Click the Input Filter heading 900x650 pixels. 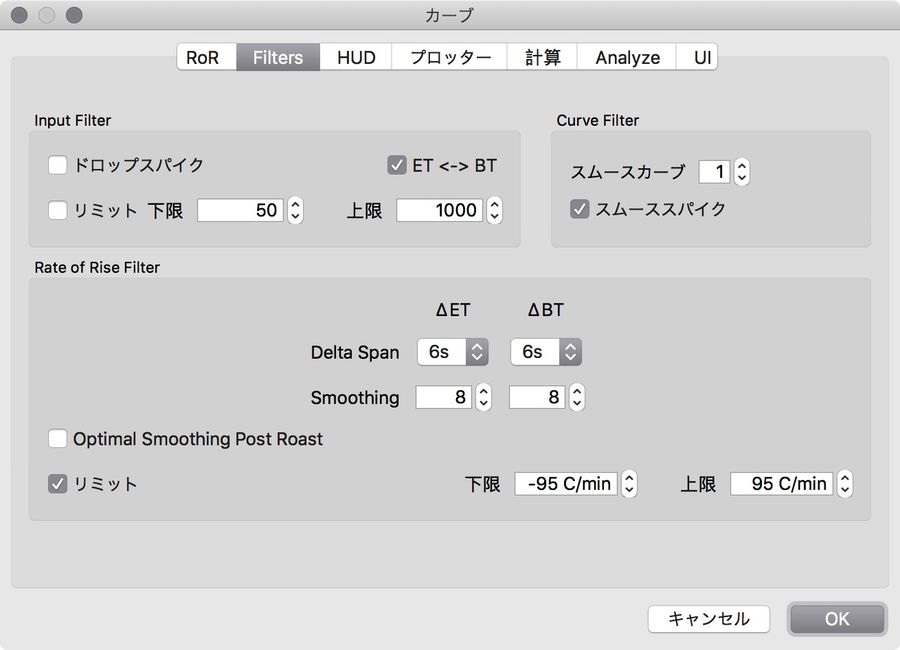(73, 121)
